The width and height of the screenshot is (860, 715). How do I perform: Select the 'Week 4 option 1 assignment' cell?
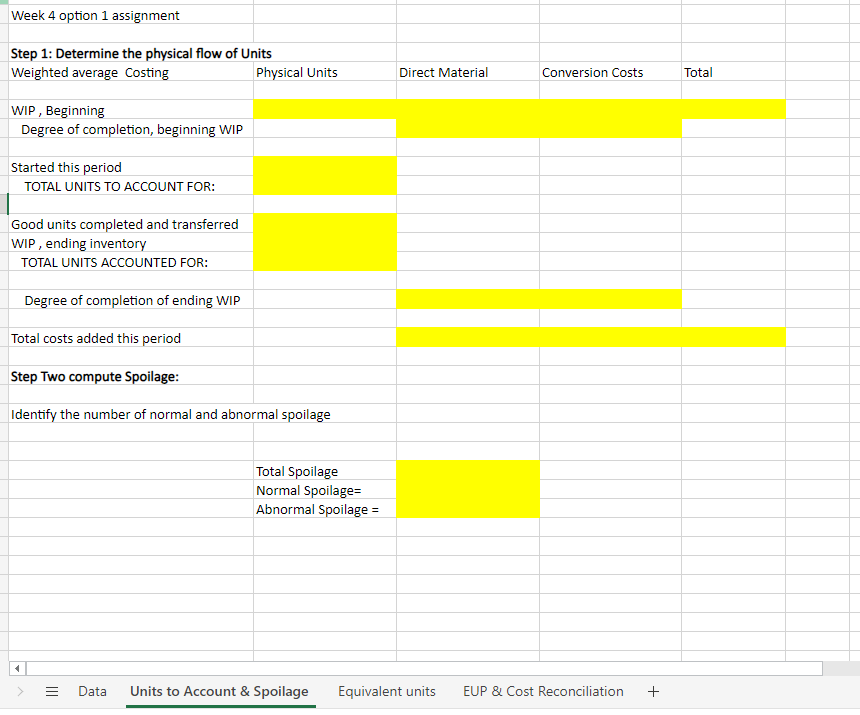pyautogui.click(x=131, y=15)
